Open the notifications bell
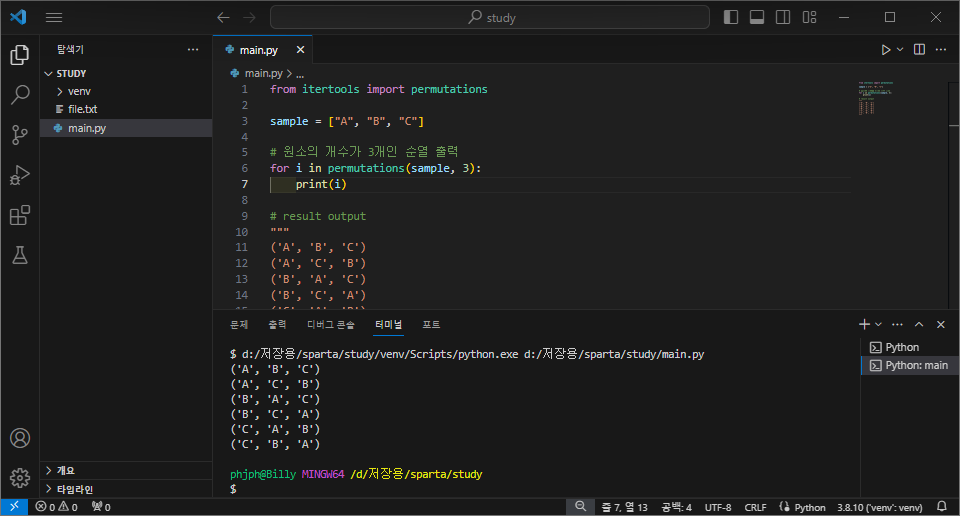The width and height of the screenshot is (960, 516). click(942, 507)
